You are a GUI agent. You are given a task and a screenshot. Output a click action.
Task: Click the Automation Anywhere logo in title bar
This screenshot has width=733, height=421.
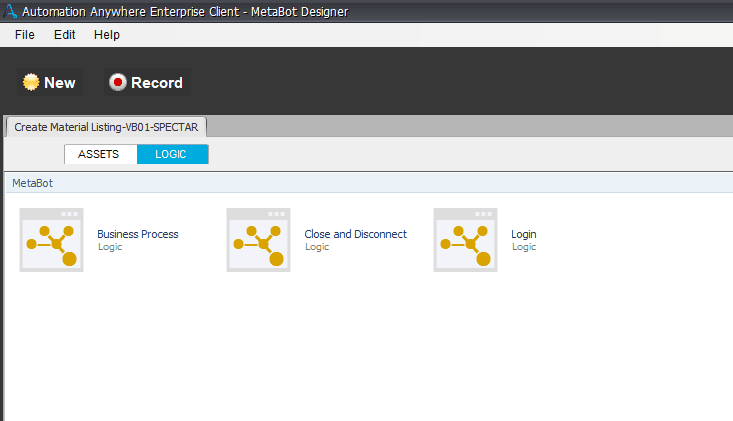tap(10, 11)
